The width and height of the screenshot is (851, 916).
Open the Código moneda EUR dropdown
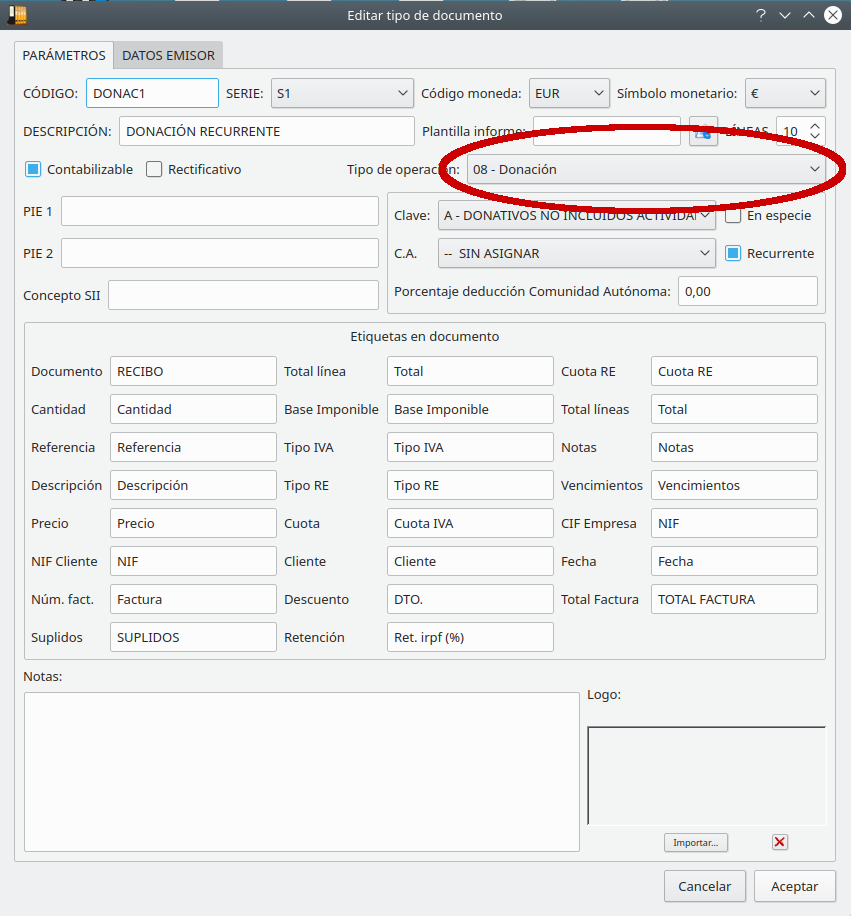tap(569, 93)
